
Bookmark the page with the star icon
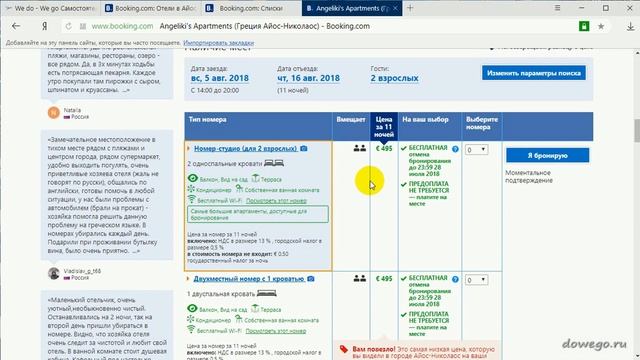coord(601,26)
